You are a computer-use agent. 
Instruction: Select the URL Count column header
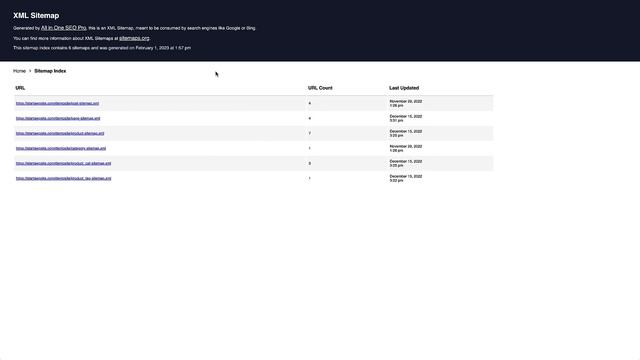coord(320,88)
